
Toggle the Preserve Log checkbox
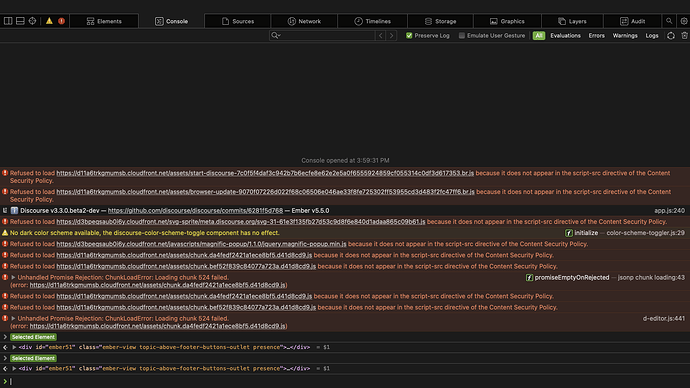(409, 36)
